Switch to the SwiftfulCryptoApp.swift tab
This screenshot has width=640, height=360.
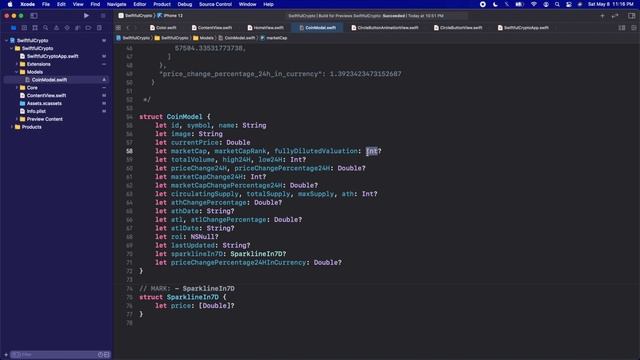pos(523,28)
